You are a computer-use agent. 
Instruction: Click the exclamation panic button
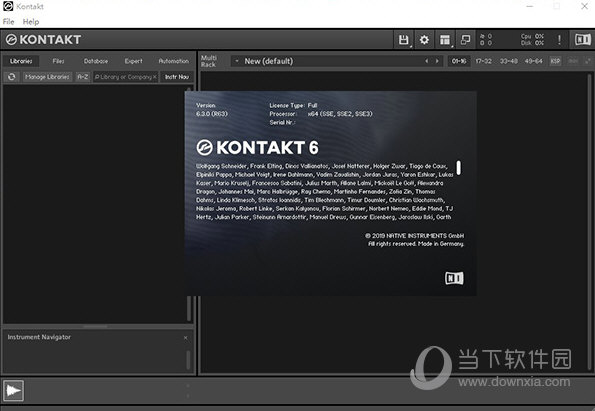(x=559, y=39)
